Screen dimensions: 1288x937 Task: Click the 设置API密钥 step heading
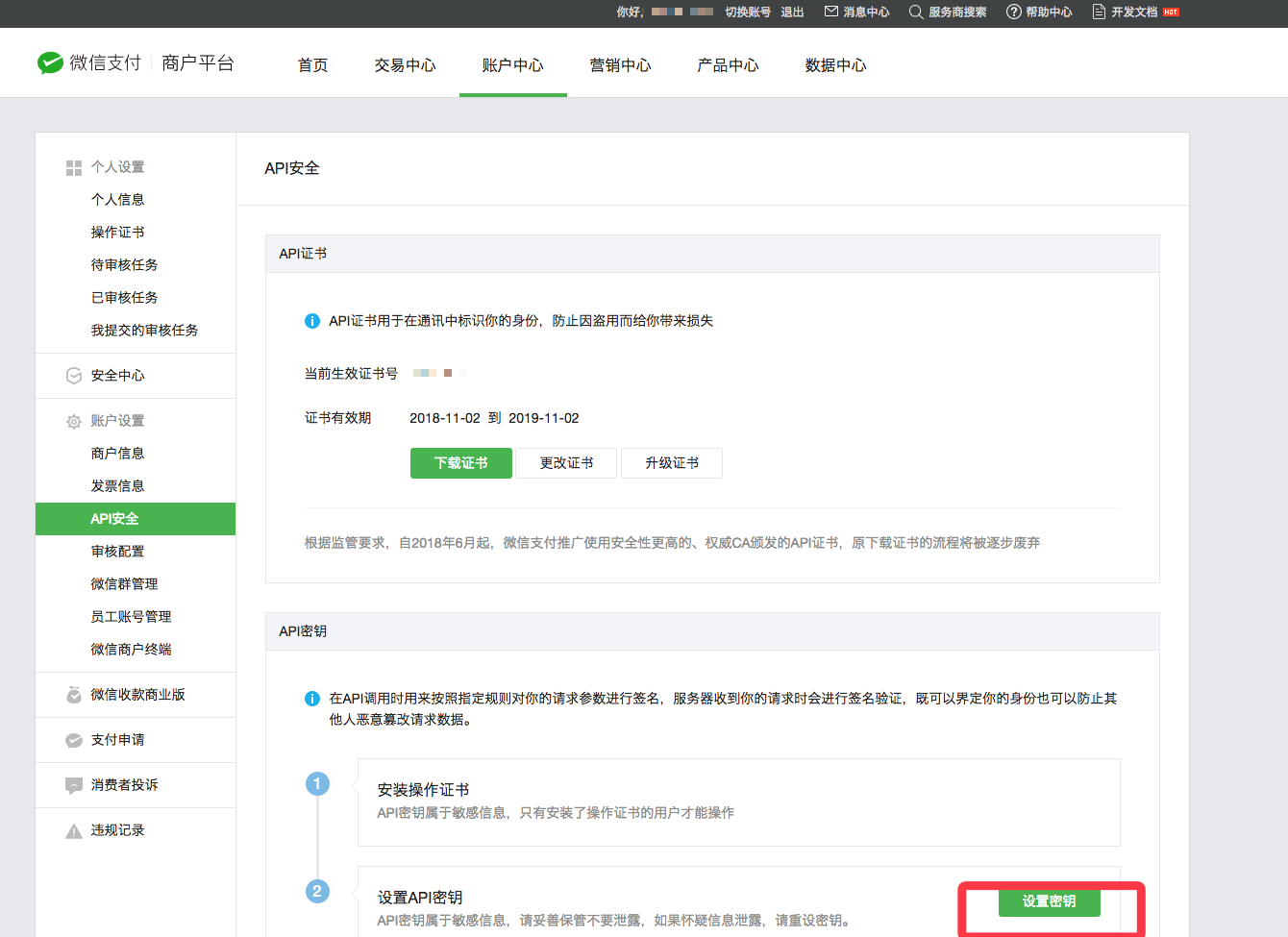[420, 898]
